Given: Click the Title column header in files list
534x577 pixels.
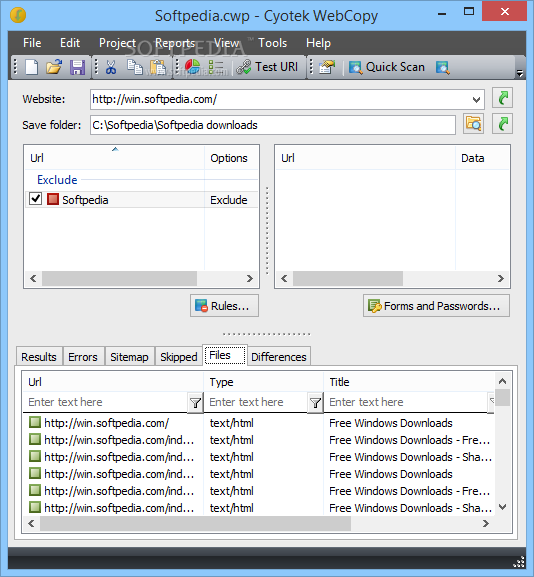Looking at the screenshot, I should [409, 382].
